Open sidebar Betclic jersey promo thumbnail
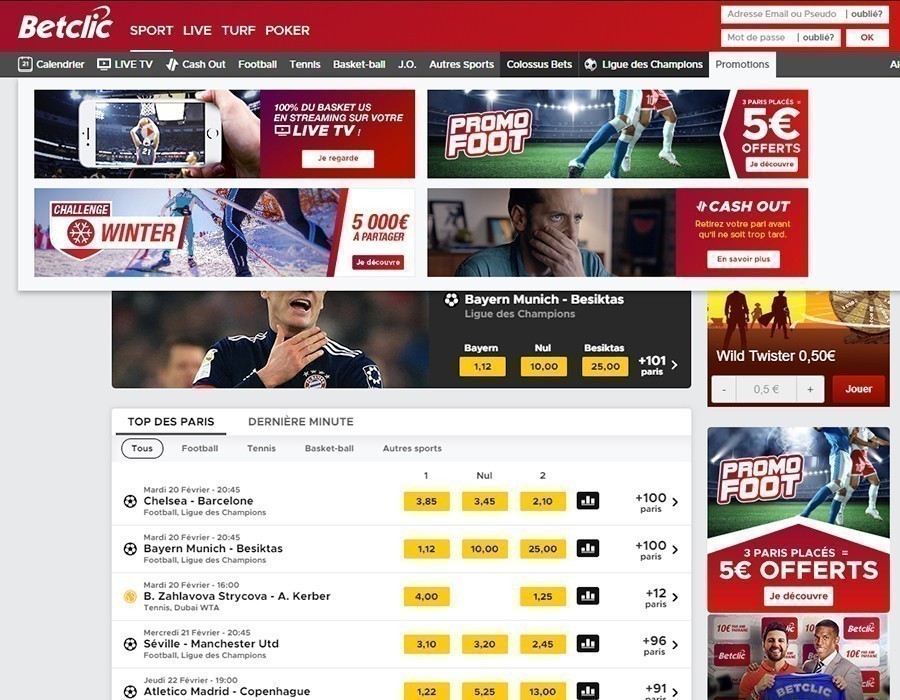Image resolution: width=900 pixels, height=700 pixels. pos(798,658)
